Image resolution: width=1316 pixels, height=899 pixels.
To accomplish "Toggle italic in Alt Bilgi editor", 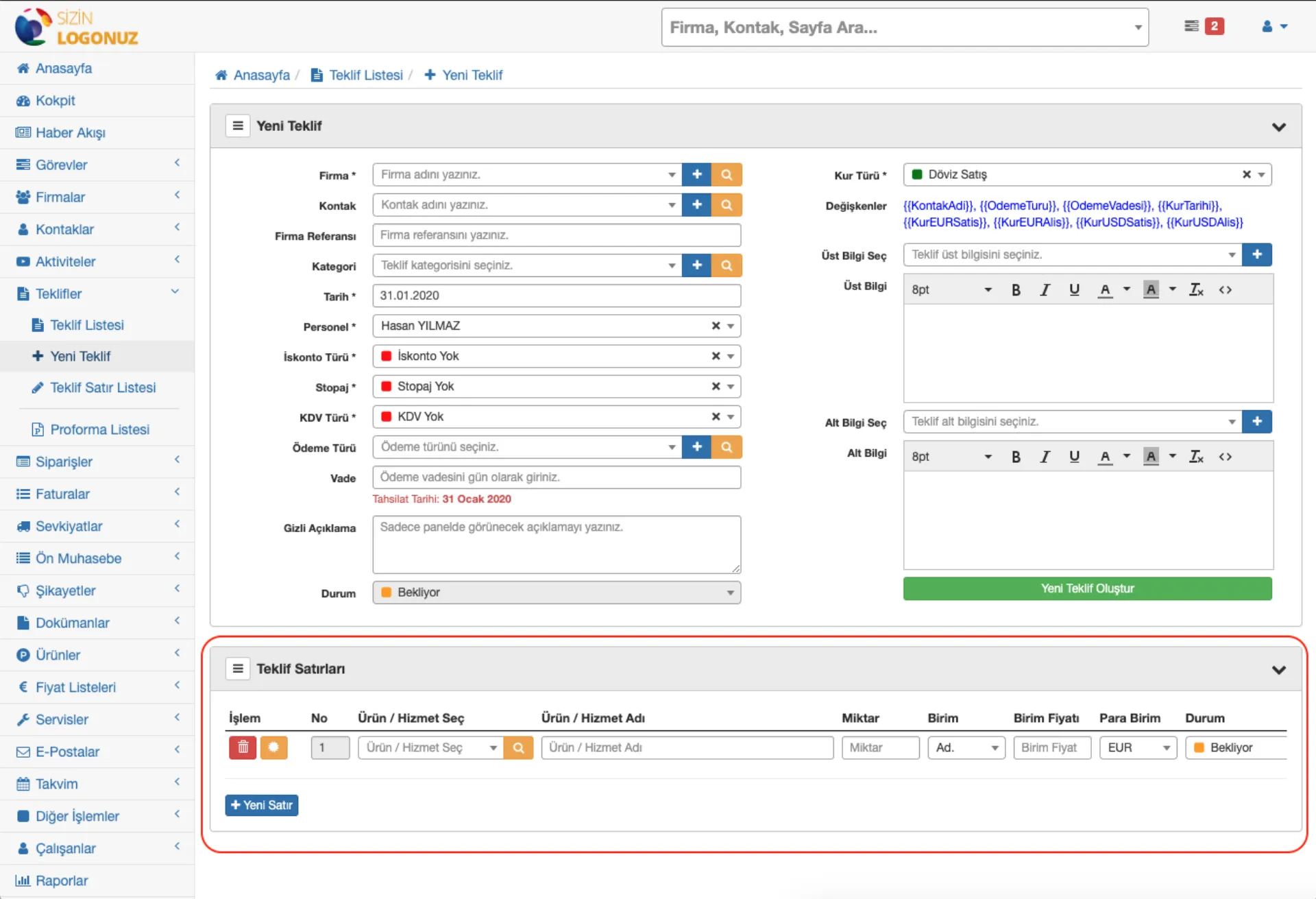I will tap(1045, 457).
